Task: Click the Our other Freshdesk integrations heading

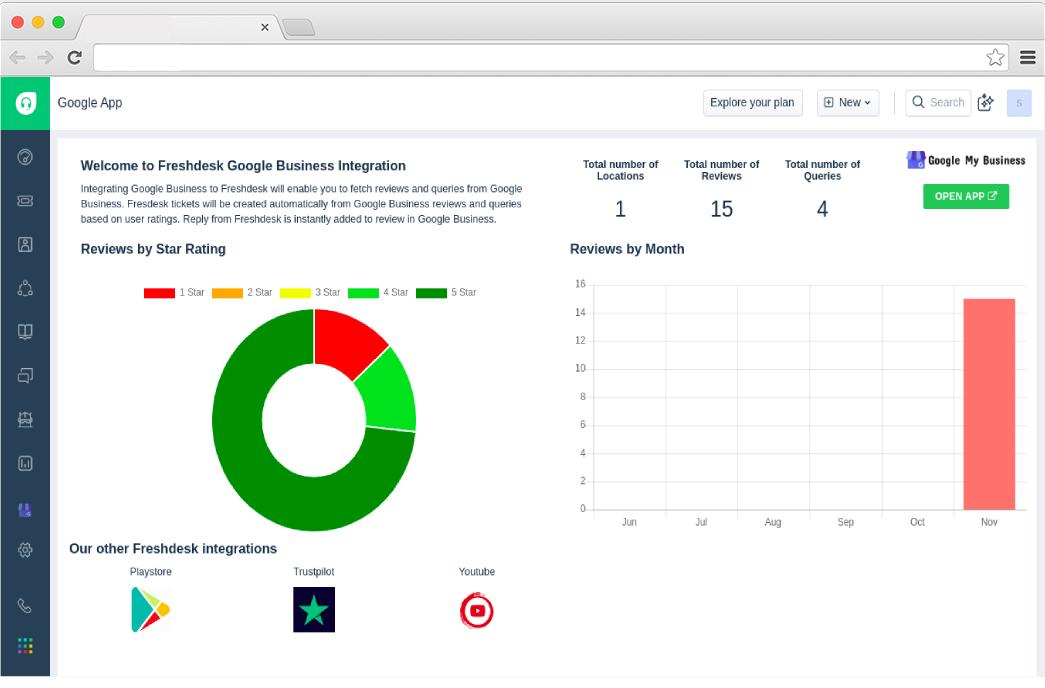Action: coord(173,549)
